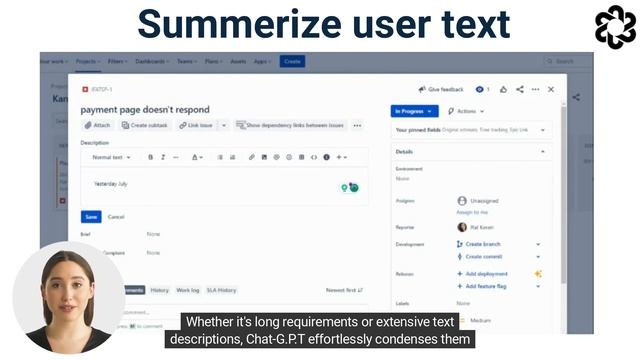Click the board share icon behind the dialog
The width and height of the screenshot is (640, 360).
576,97
